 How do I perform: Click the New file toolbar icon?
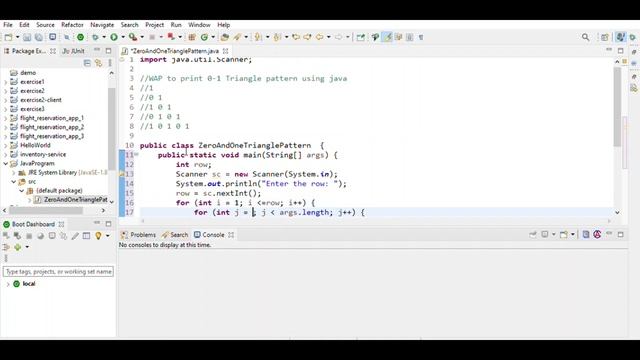(8, 37)
